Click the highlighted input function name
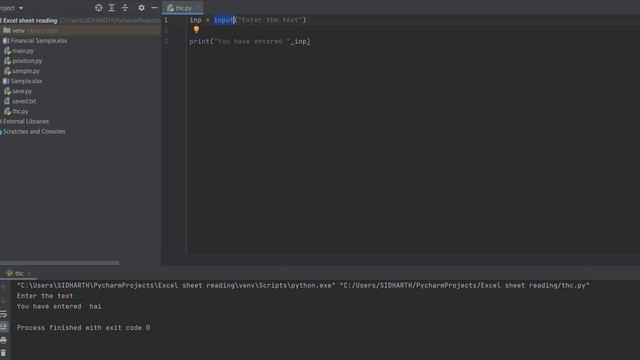Viewport: 640px width, 360px height. pos(224,20)
